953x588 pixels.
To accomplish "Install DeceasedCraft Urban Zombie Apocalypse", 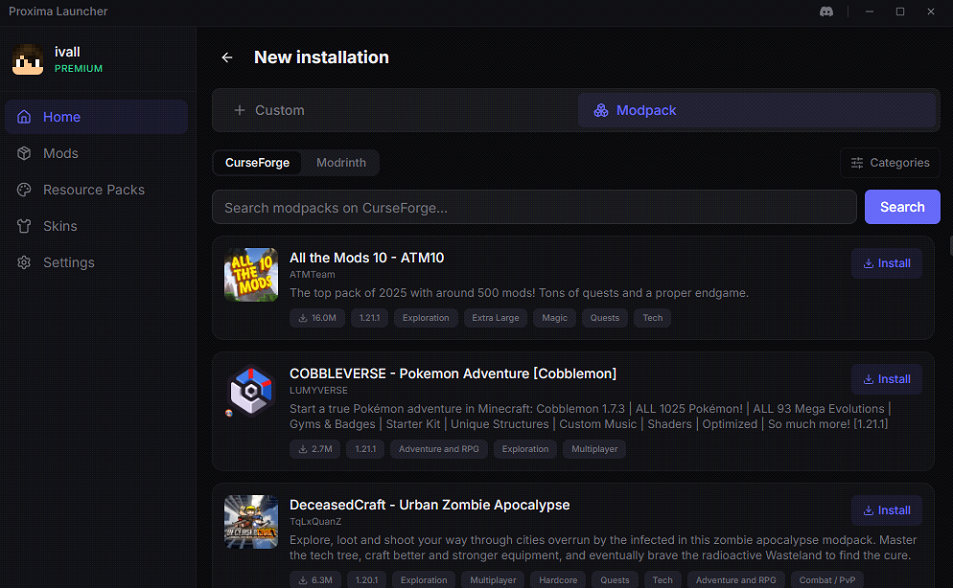I will click(886, 511).
